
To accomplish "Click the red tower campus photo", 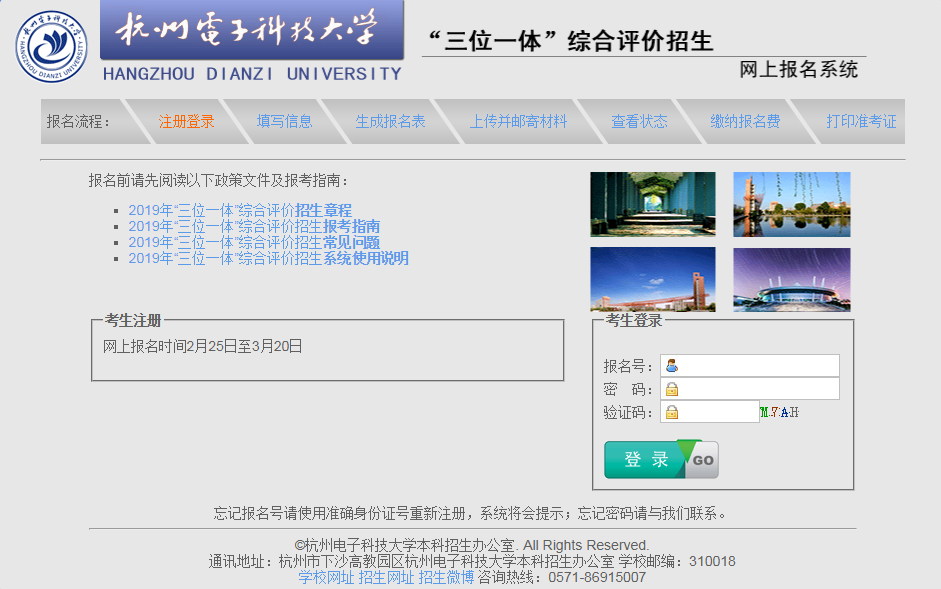I will tap(653, 279).
